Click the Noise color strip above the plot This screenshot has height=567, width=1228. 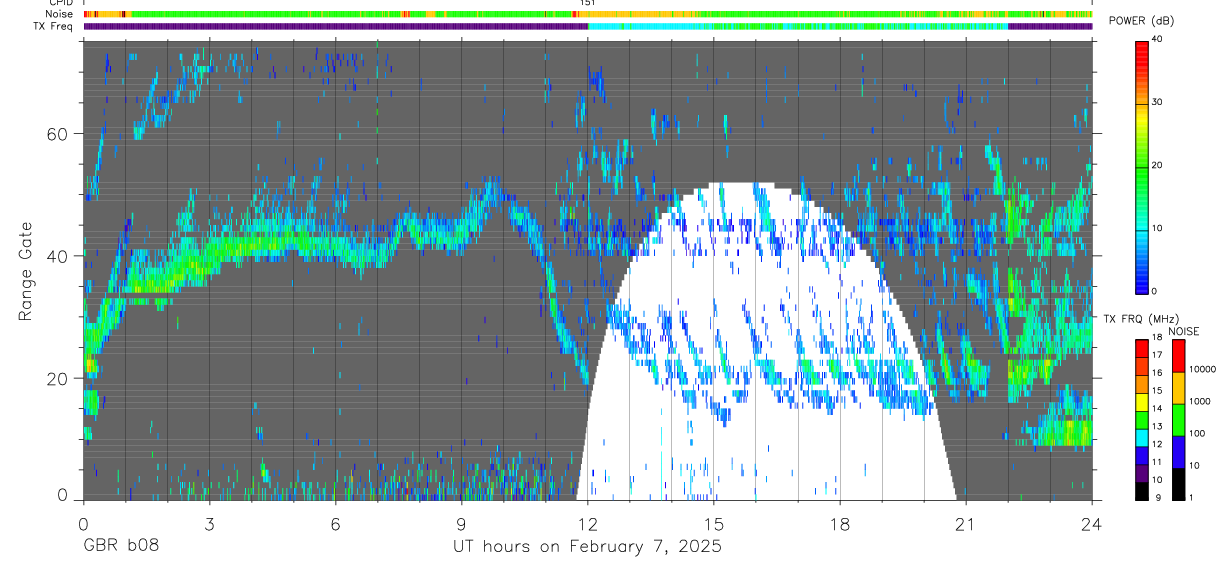(587, 14)
